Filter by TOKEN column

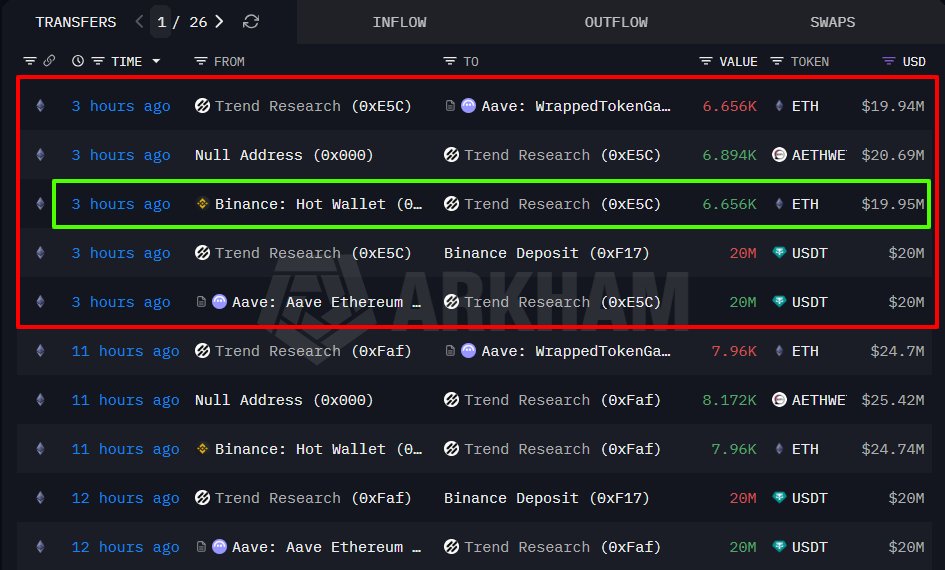pos(777,61)
